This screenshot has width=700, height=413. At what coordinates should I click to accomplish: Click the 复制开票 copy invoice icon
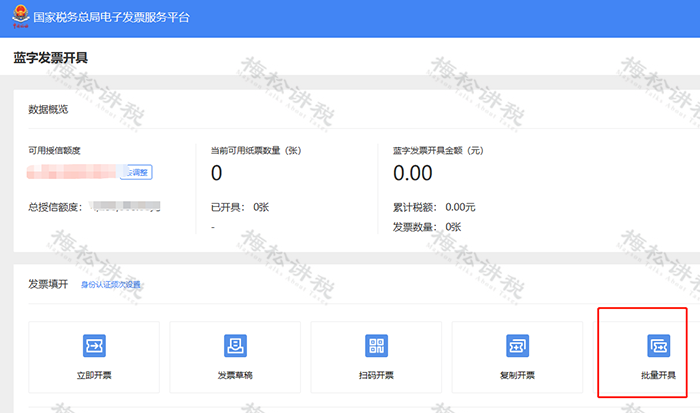pyautogui.click(x=517, y=346)
